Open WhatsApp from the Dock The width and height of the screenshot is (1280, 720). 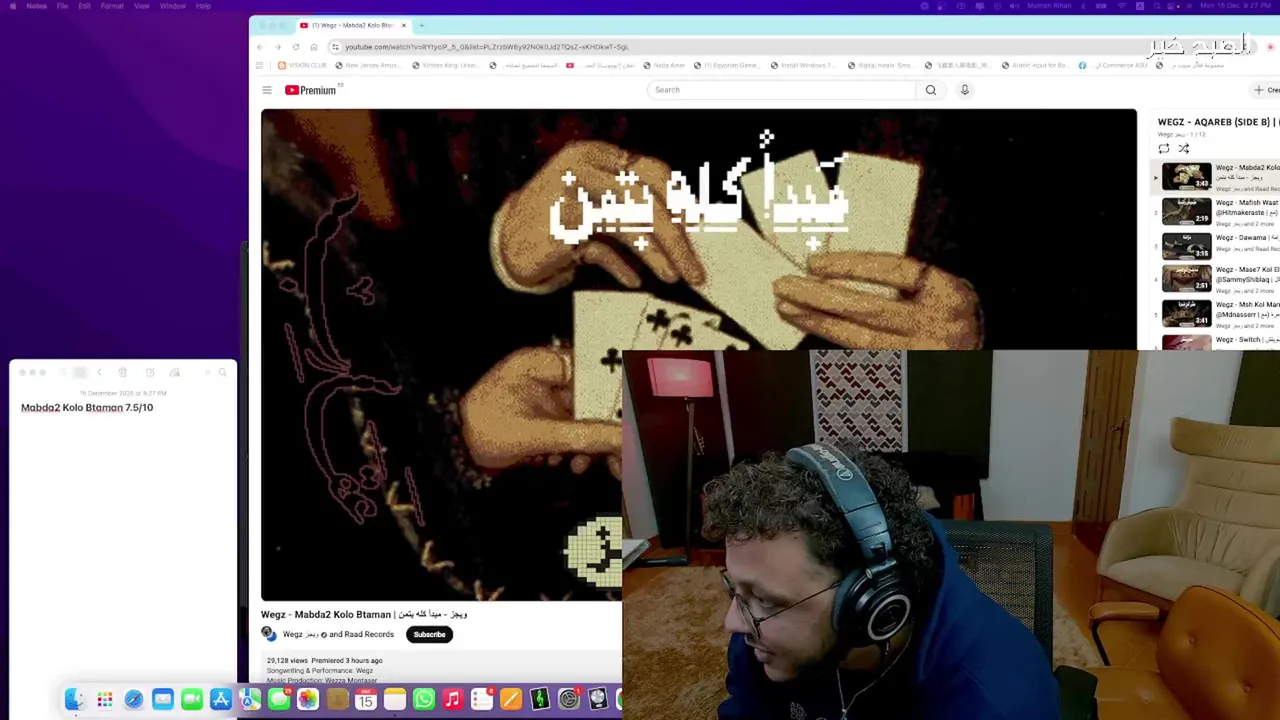(423, 699)
